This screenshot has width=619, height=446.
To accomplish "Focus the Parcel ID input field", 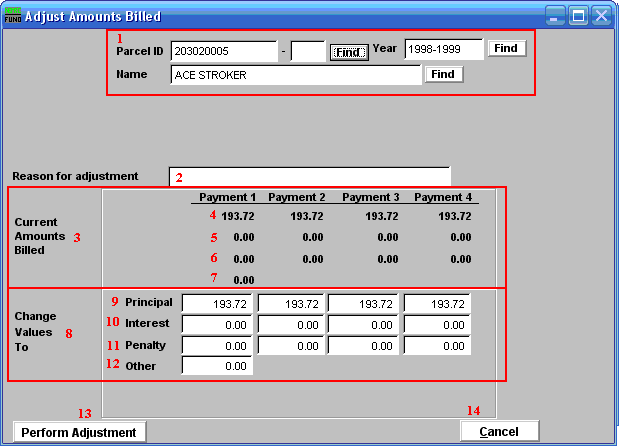I will [x=223, y=51].
